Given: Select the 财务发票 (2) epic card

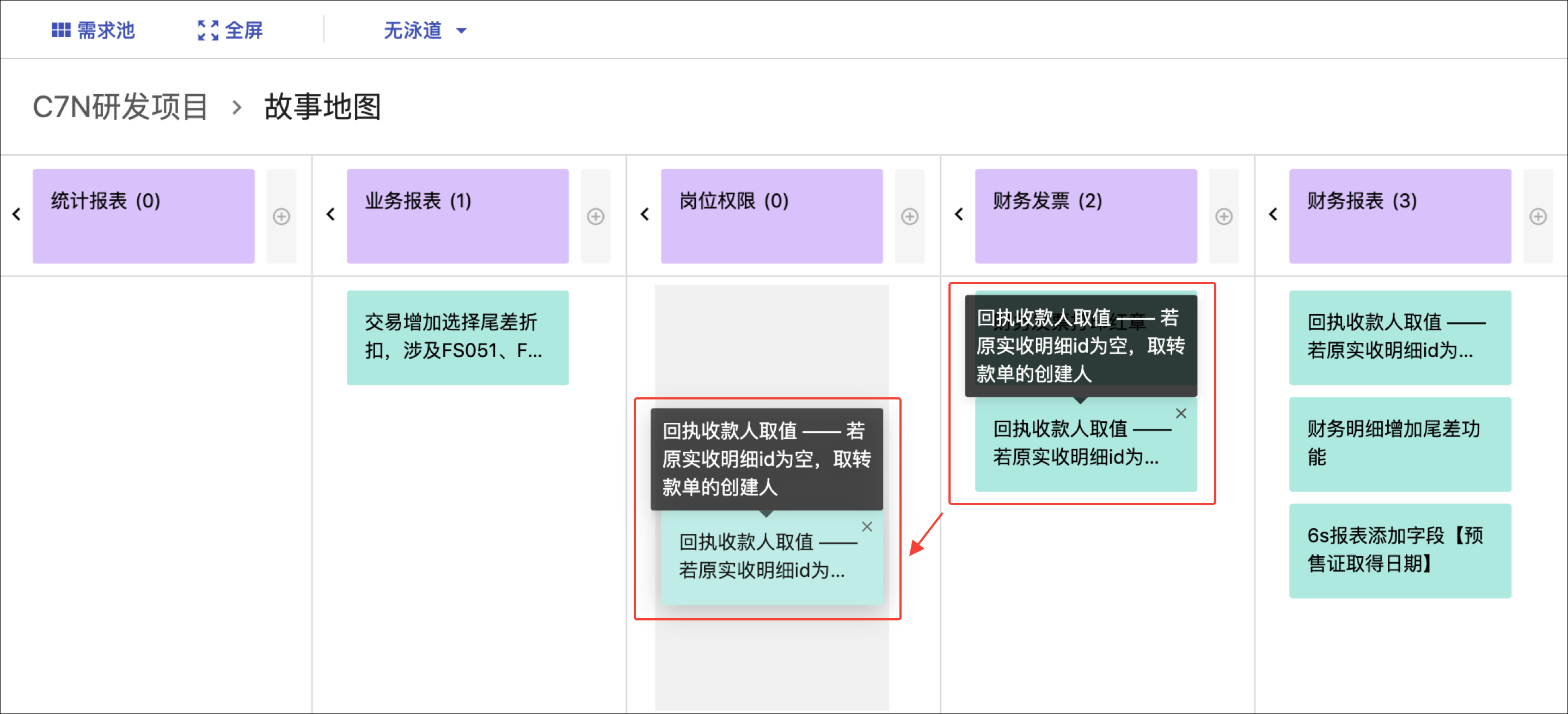Looking at the screenshot, I should 1086,216.
